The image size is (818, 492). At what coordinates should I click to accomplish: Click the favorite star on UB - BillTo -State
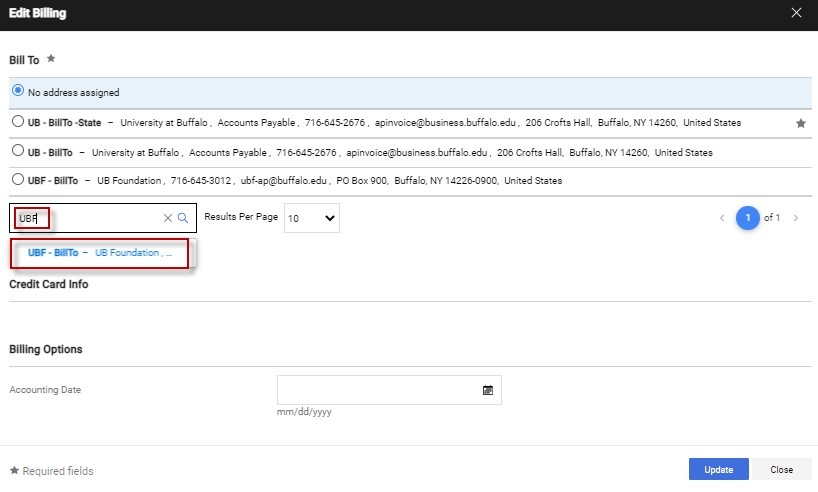(800, 123)
